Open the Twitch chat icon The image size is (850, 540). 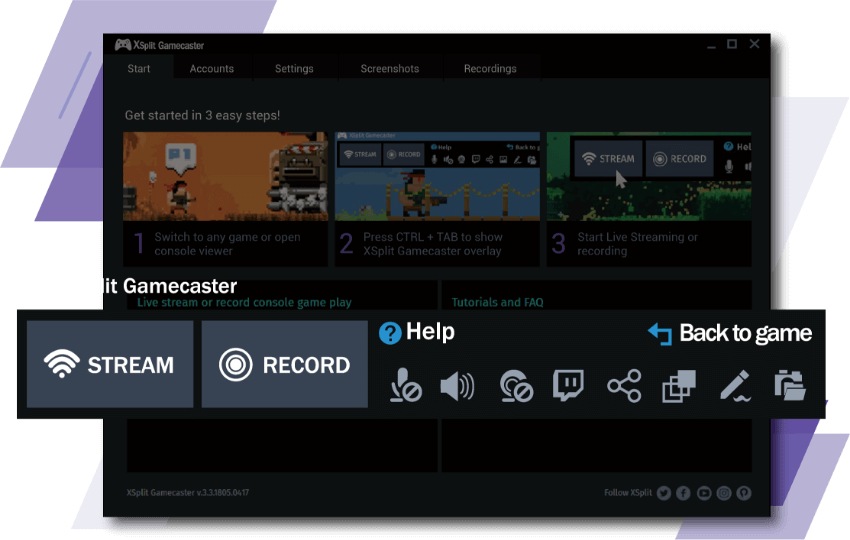pyautogui.click(x=568, y=385)
